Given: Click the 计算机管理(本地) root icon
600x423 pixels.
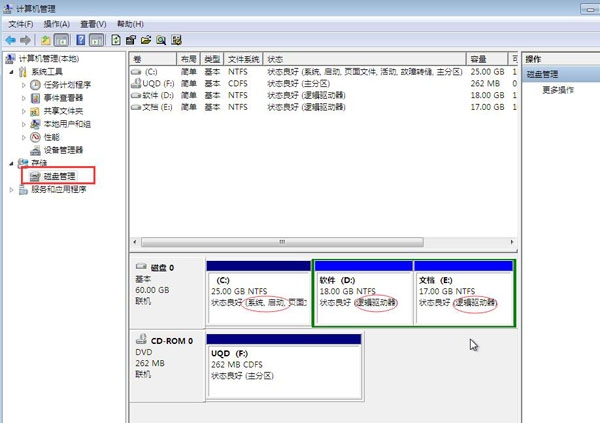Looking at the screenshot, I should pos(10,59).
